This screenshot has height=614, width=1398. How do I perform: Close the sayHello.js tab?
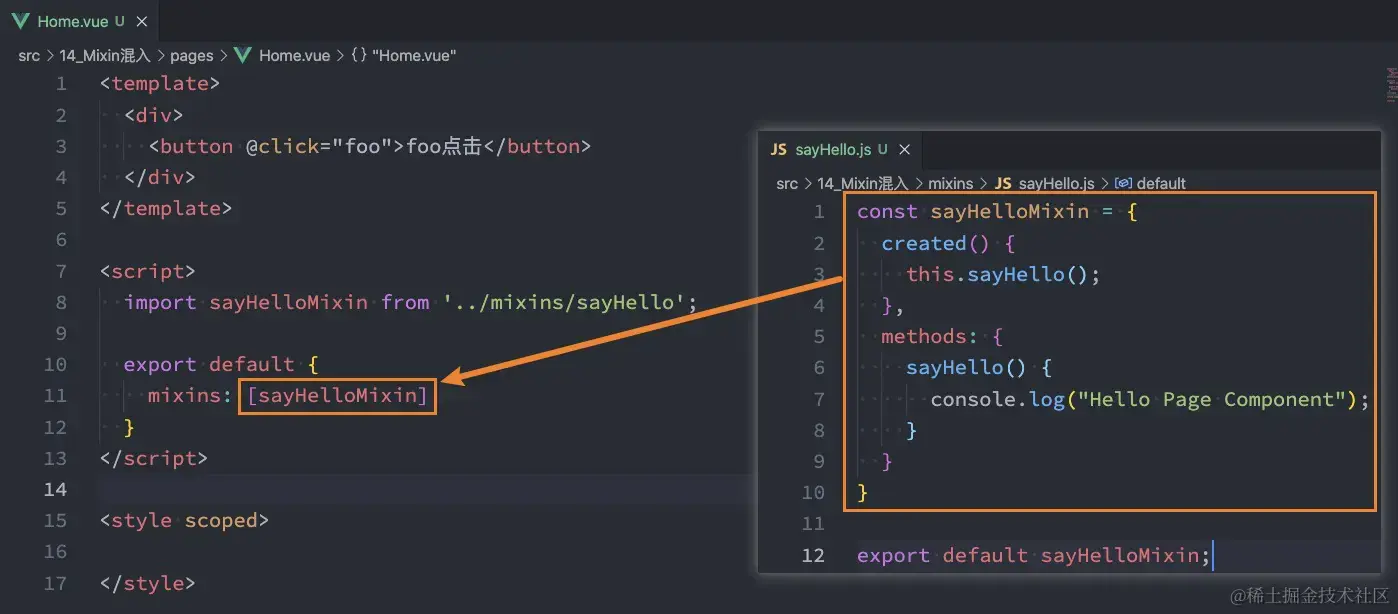click(x=904, y=150)
